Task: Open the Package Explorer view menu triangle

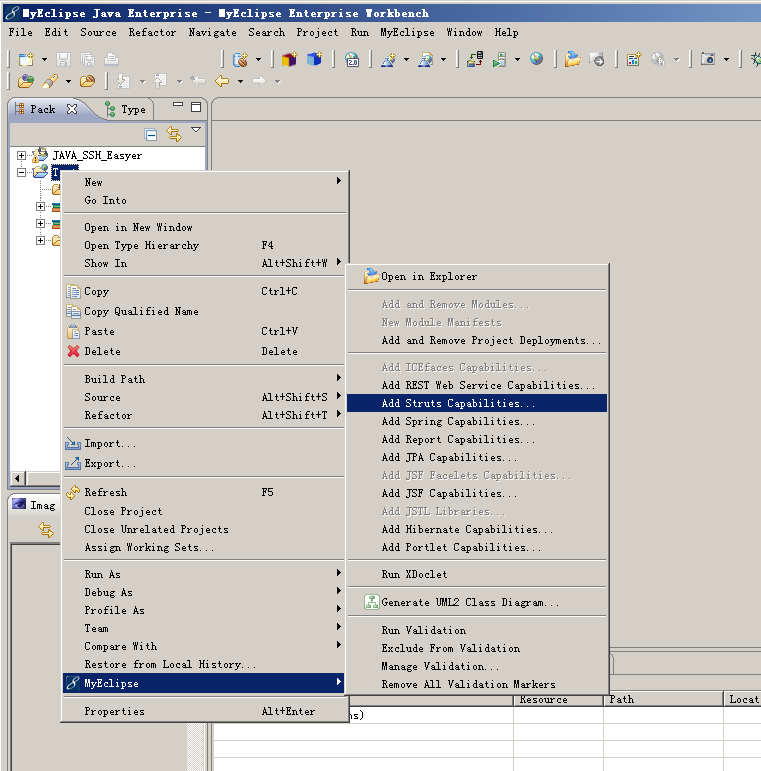Action: click(196, 131)
